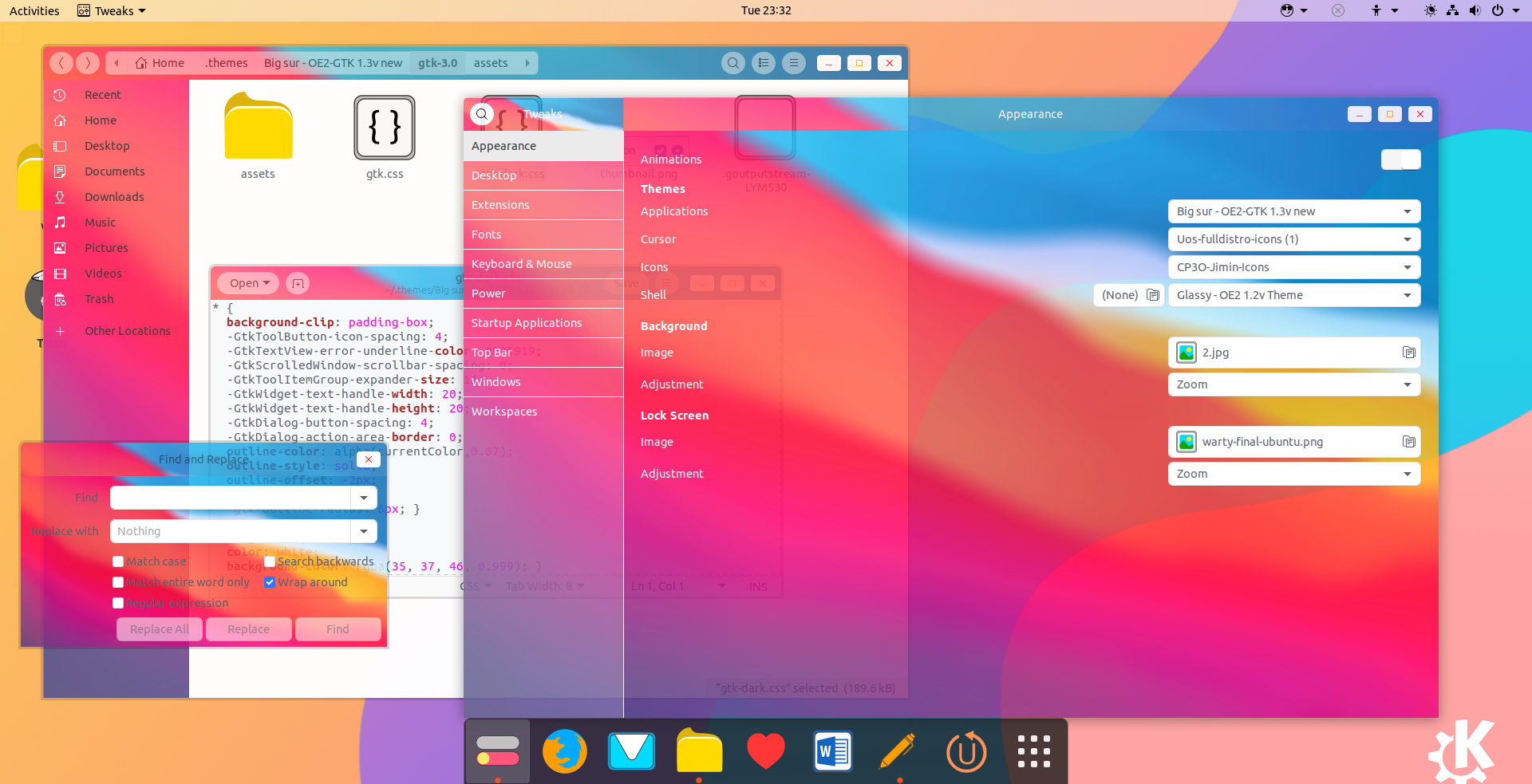The height and width of the screenshot is (784, 1532).
Task: Expand the Icons dropdown CP3O-Jimin-Icons
Action: point(1294,267)
